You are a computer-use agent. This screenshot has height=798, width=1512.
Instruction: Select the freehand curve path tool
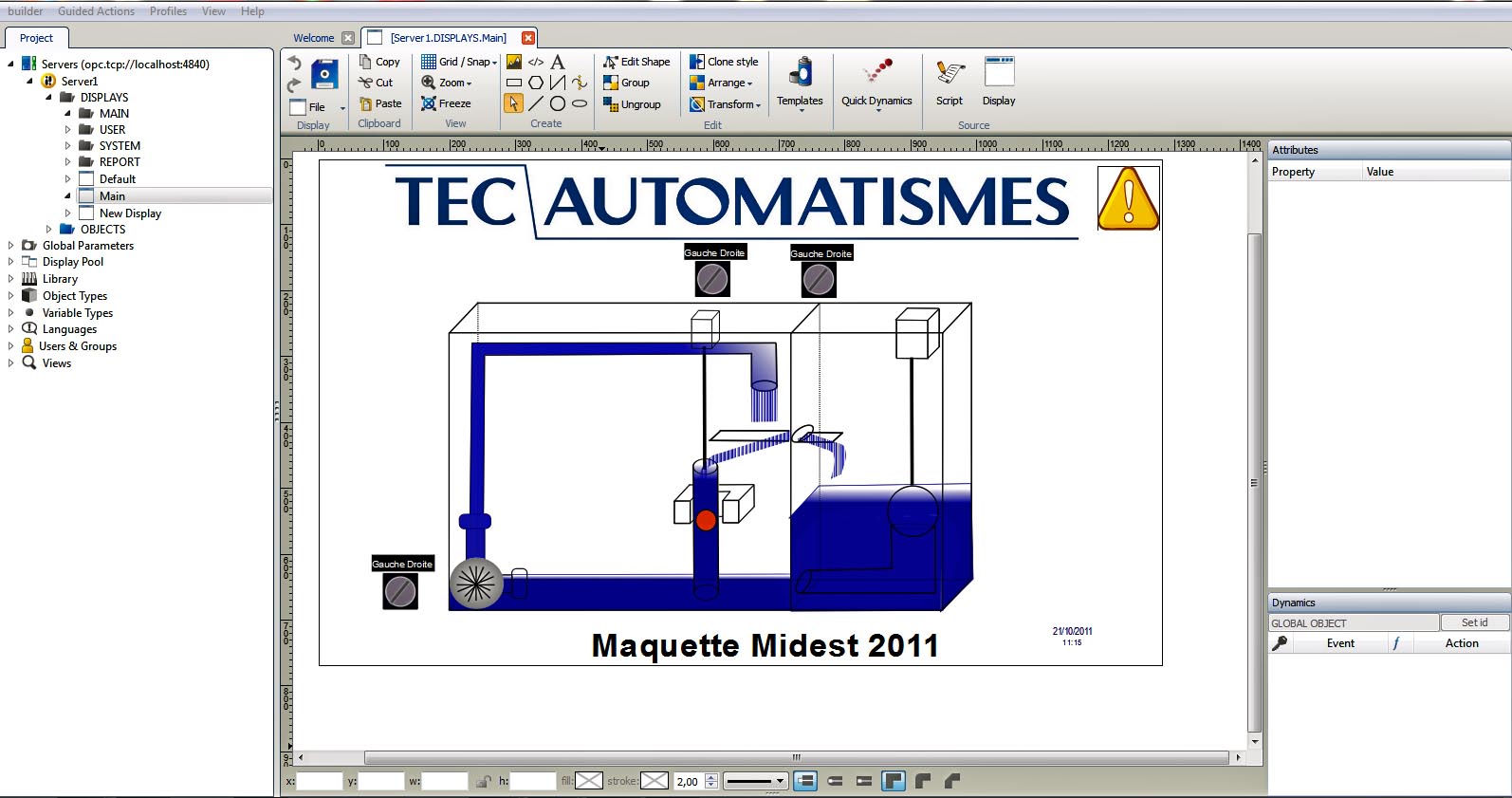coord(580,83)
